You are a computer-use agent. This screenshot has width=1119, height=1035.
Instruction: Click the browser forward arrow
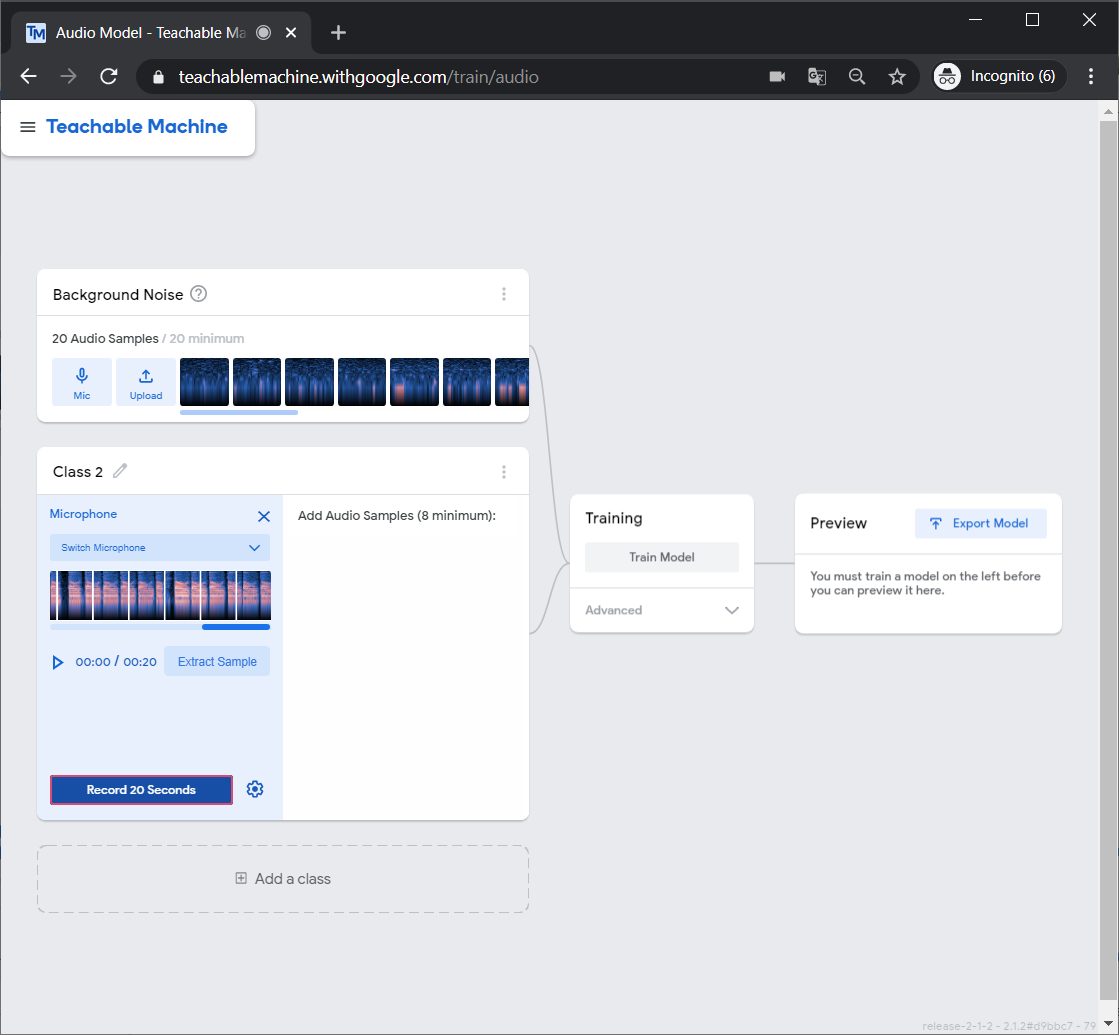(69, 76)
